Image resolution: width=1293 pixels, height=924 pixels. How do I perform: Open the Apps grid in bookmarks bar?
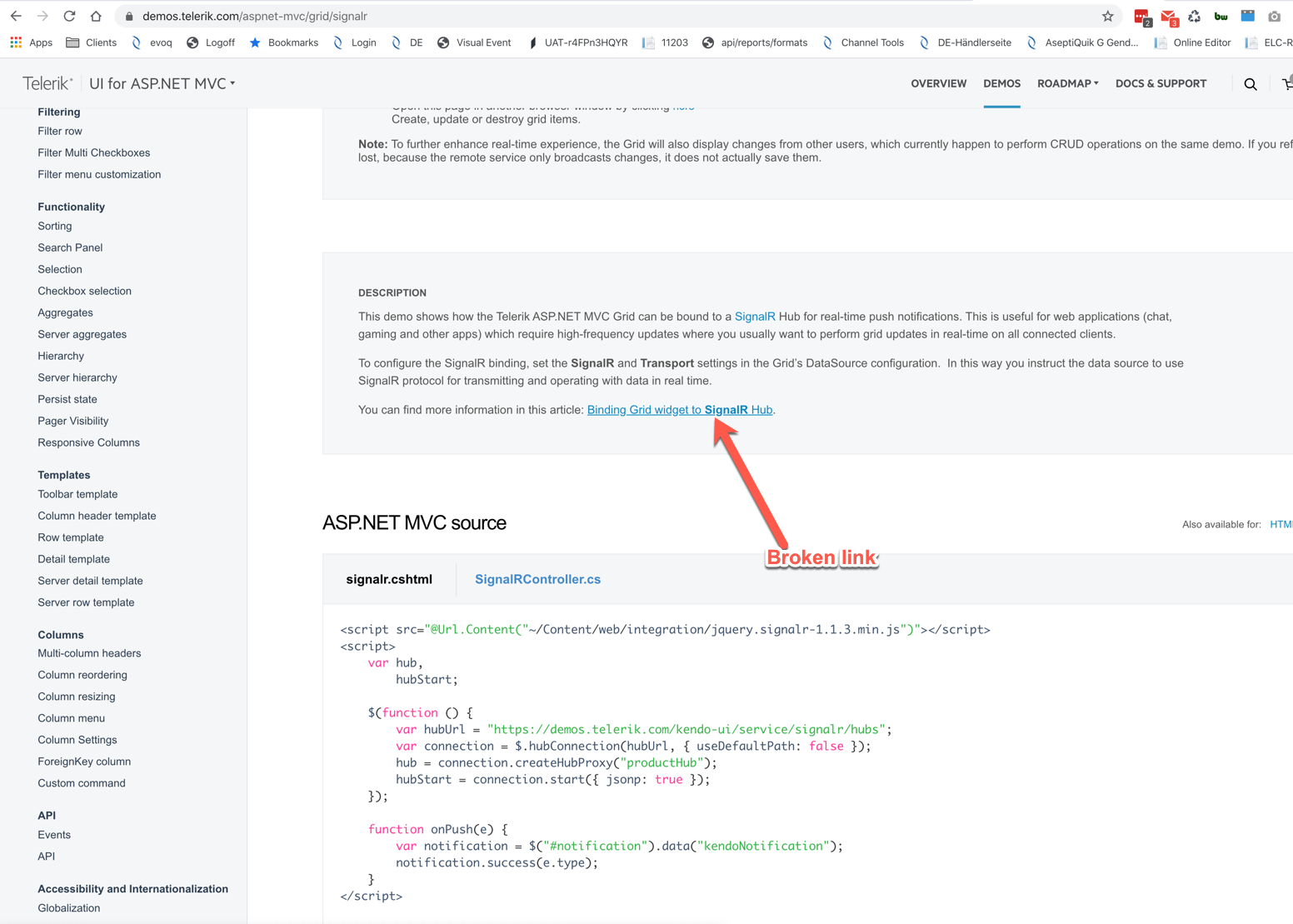(31, 42)
